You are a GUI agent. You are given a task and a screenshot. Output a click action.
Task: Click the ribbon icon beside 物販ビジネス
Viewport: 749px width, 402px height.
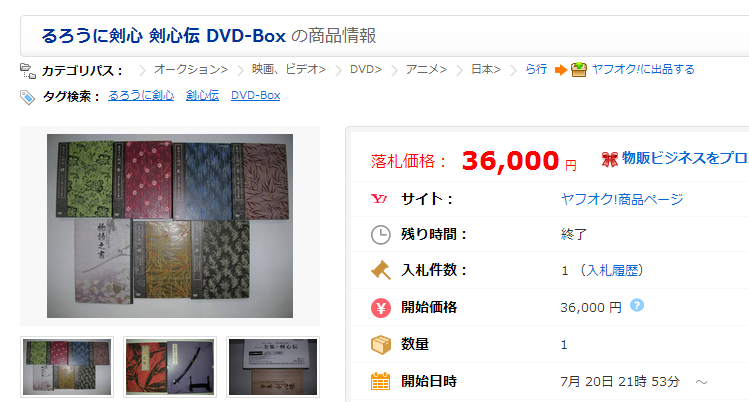coord(610,159)
